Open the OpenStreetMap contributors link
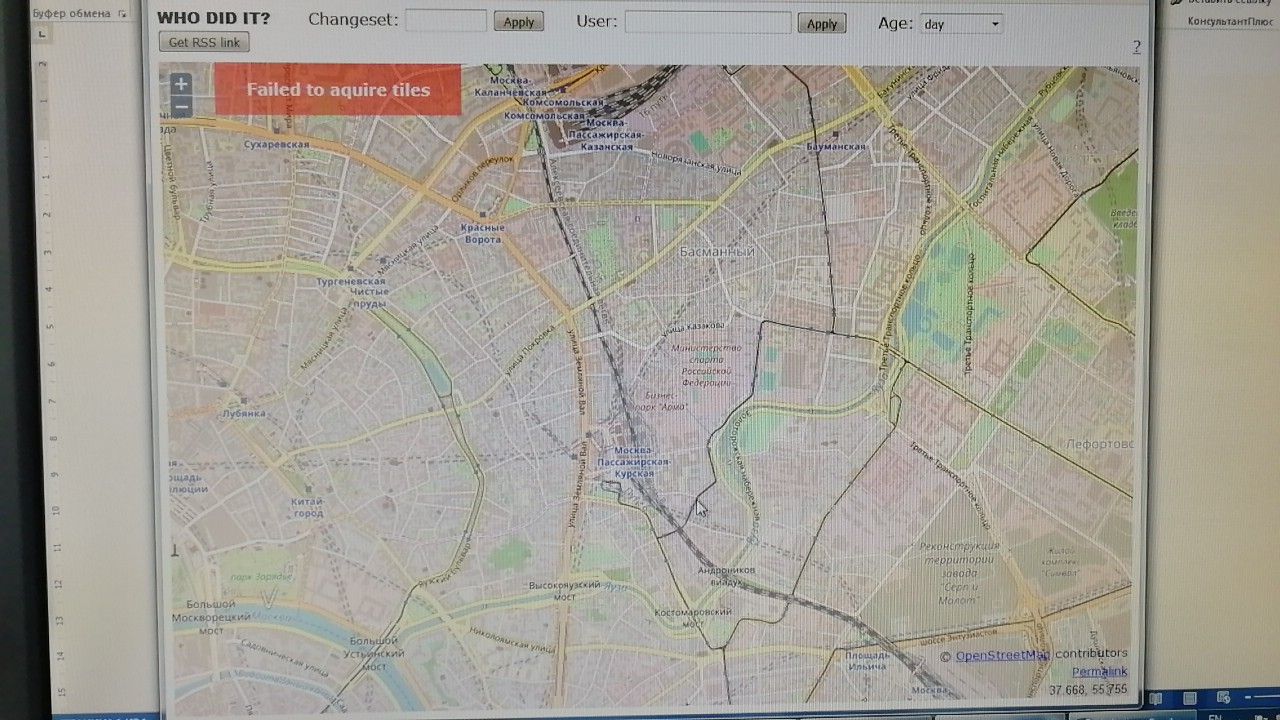Screen dimensions: 1280x720 1002,656
